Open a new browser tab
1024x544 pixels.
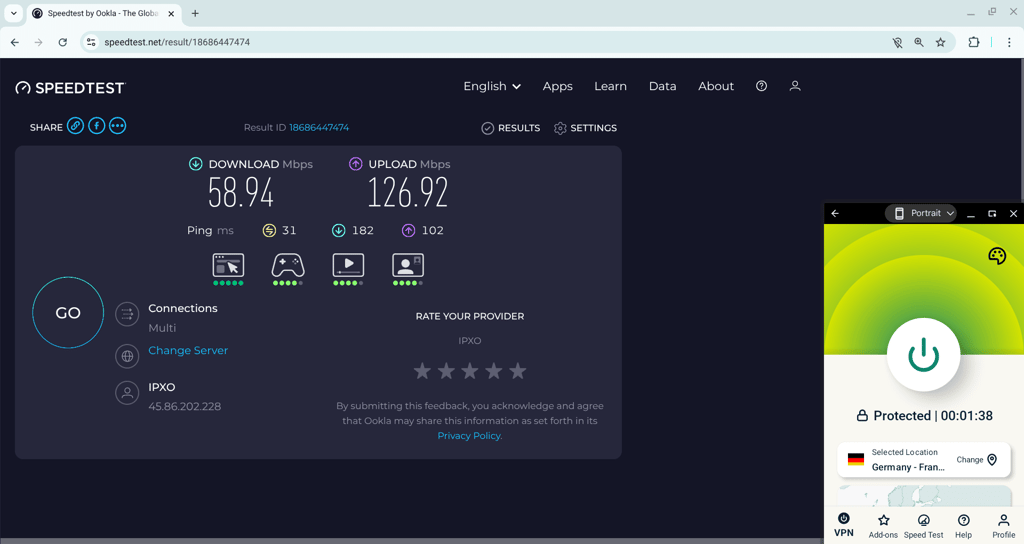pyautogui.click(x=195, y=13)
